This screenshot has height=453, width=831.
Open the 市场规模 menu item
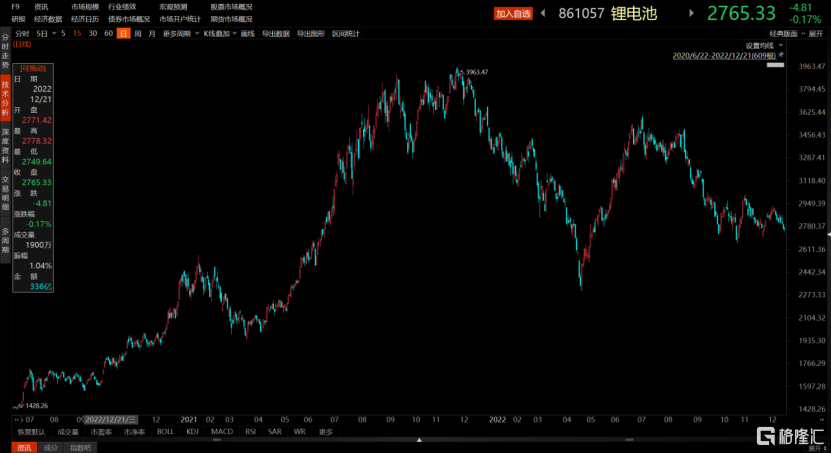[x=85, y=7]
